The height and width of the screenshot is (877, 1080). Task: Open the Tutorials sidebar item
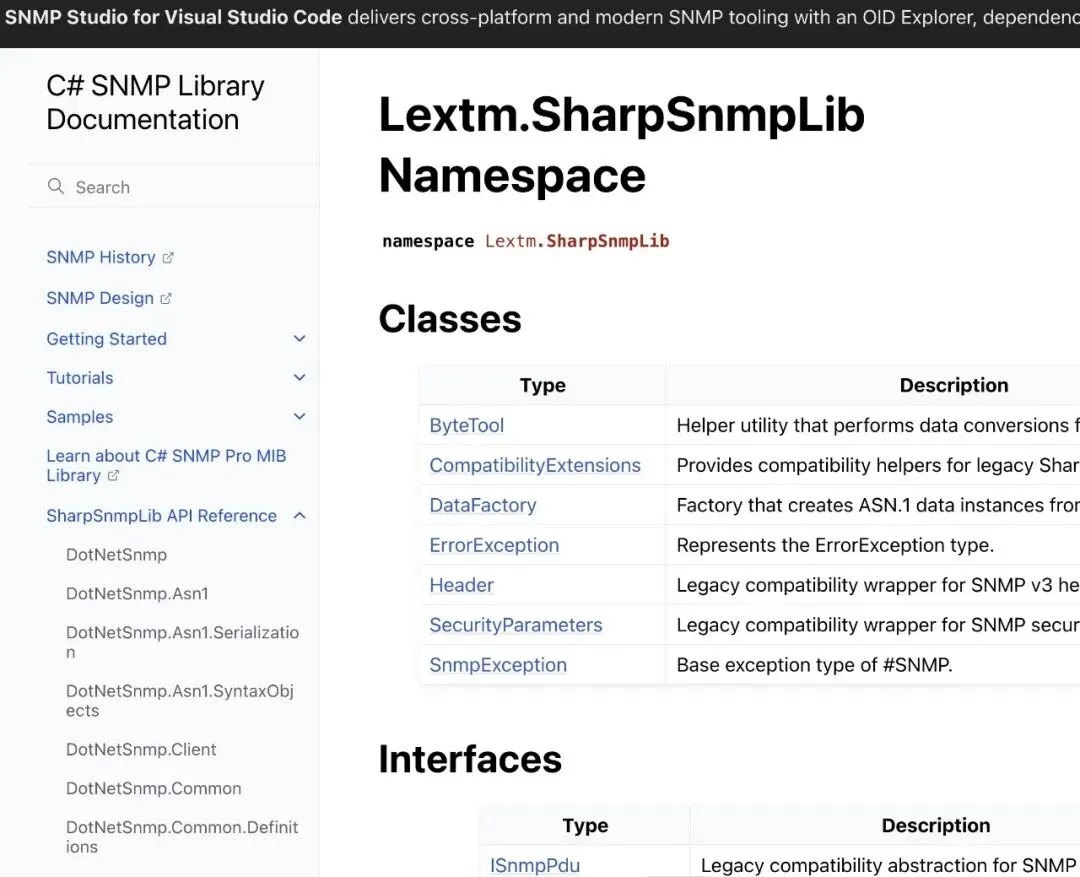[80, 378]
